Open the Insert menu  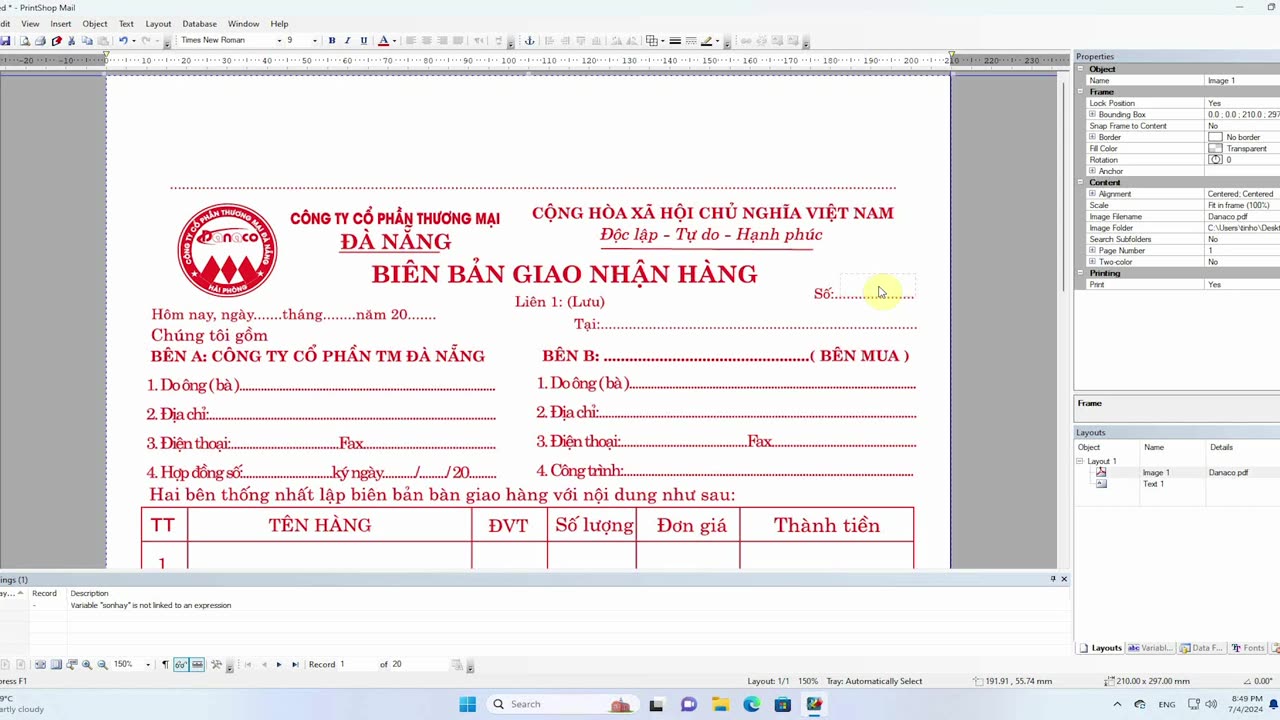[60, 24]
